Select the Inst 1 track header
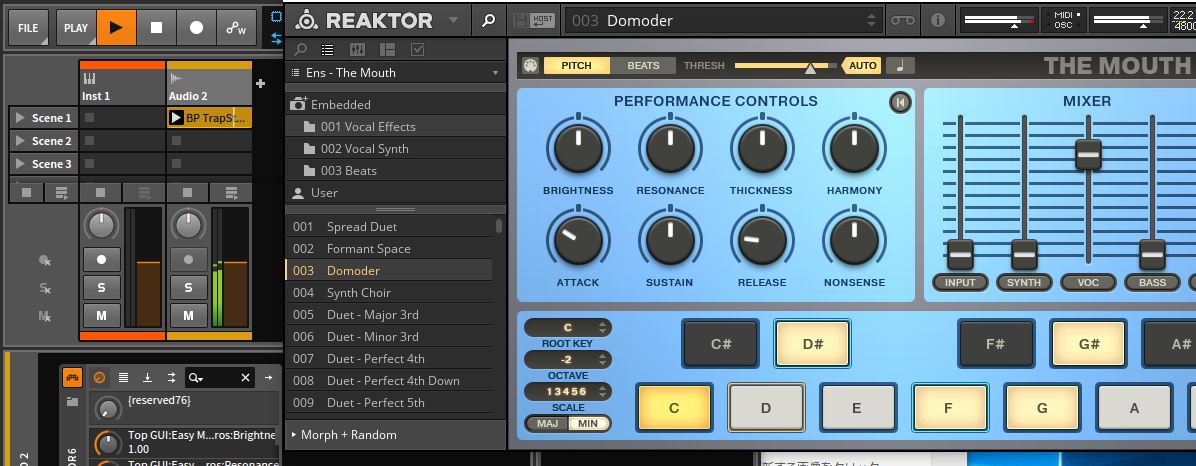The height and width of the screenshot is (466, 1196). click(122, 86)
